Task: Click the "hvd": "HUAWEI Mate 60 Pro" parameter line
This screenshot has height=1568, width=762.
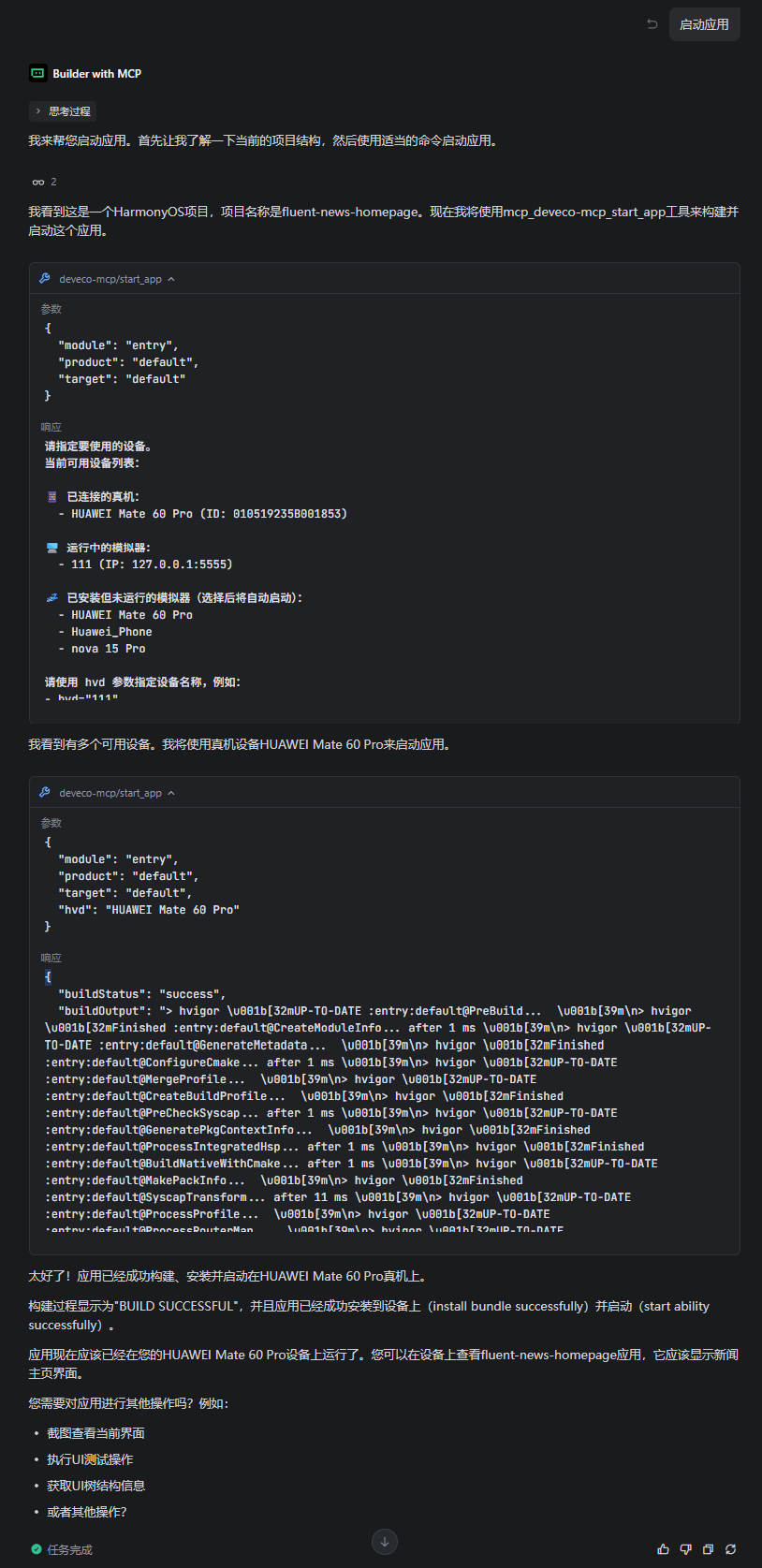Action: [x=149, y=910]
